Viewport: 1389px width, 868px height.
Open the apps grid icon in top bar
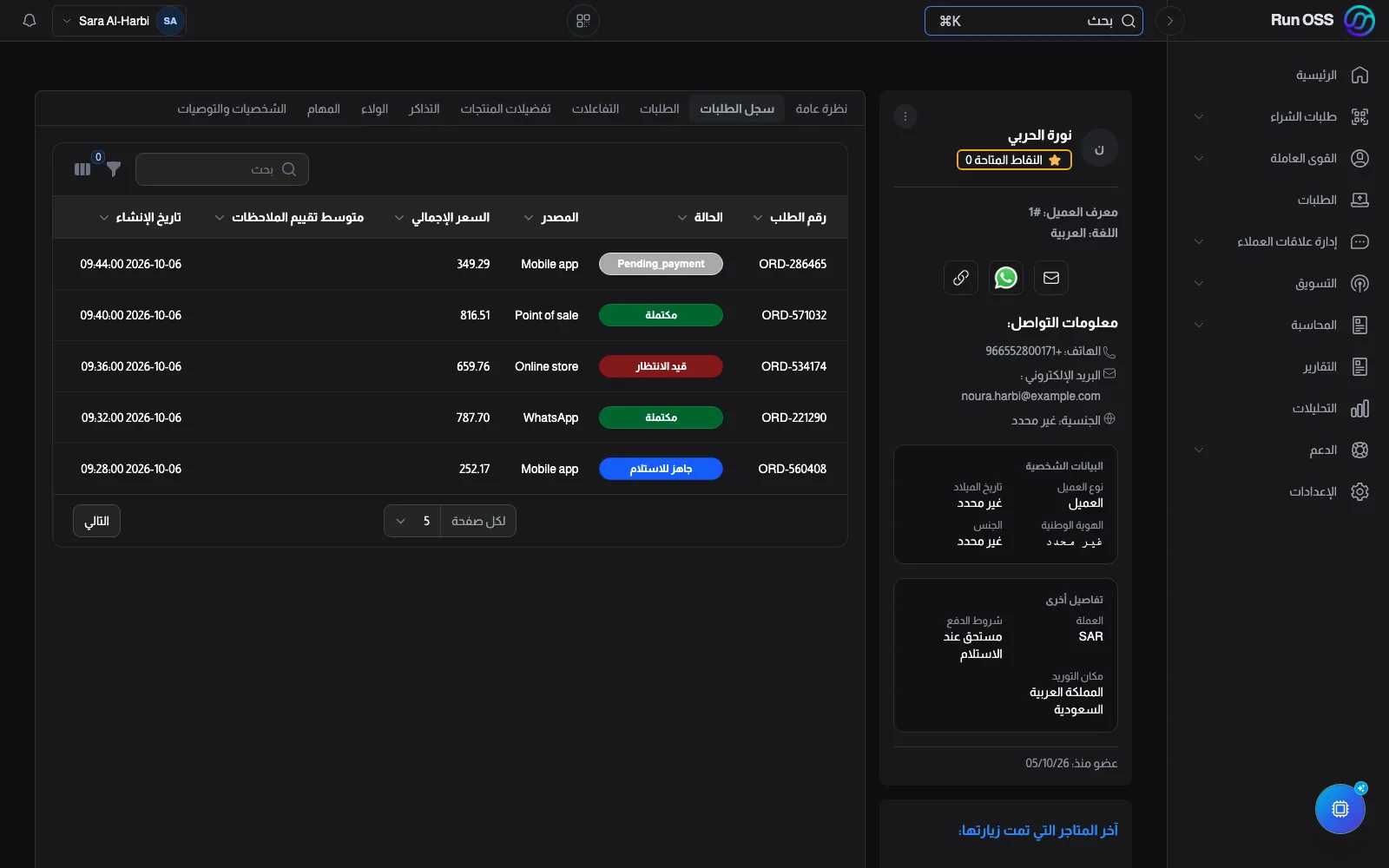tap(583, 21)
